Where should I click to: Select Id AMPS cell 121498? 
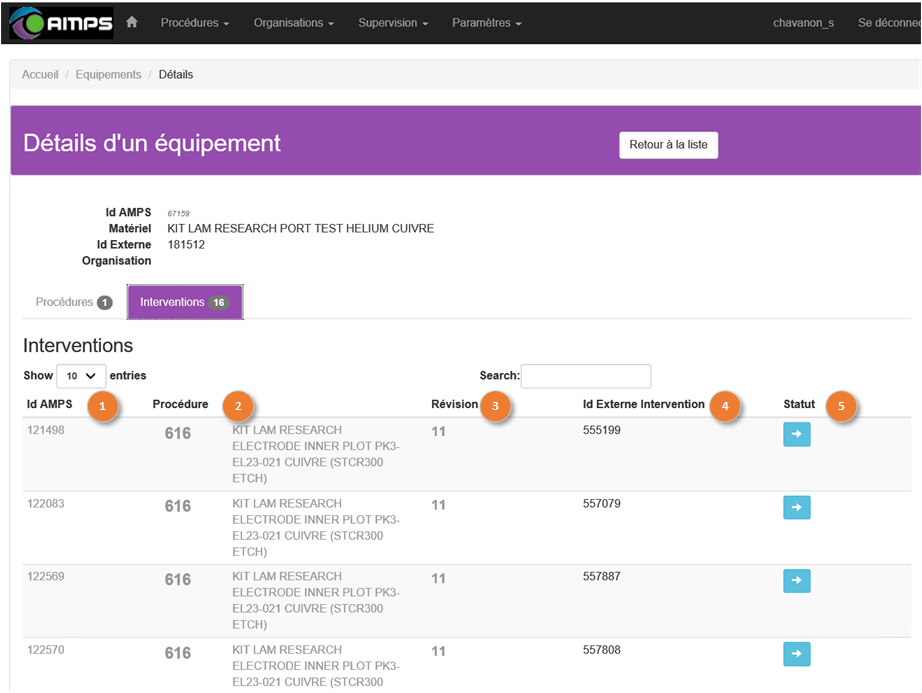pyautogui.click(x=46, y=430)
